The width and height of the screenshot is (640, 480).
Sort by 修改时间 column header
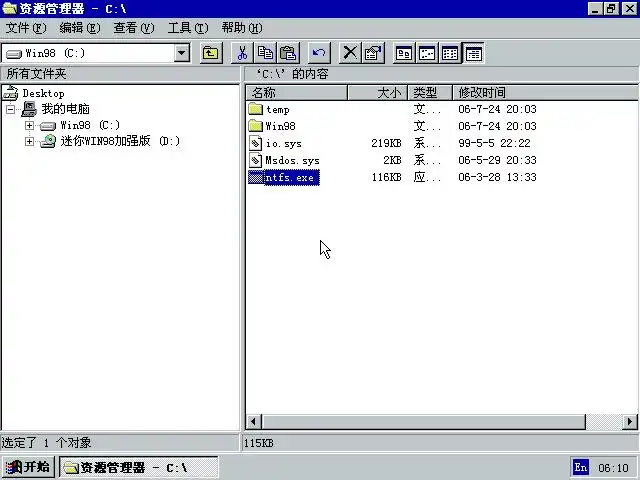pyautogui.click(x=545, y=93)
